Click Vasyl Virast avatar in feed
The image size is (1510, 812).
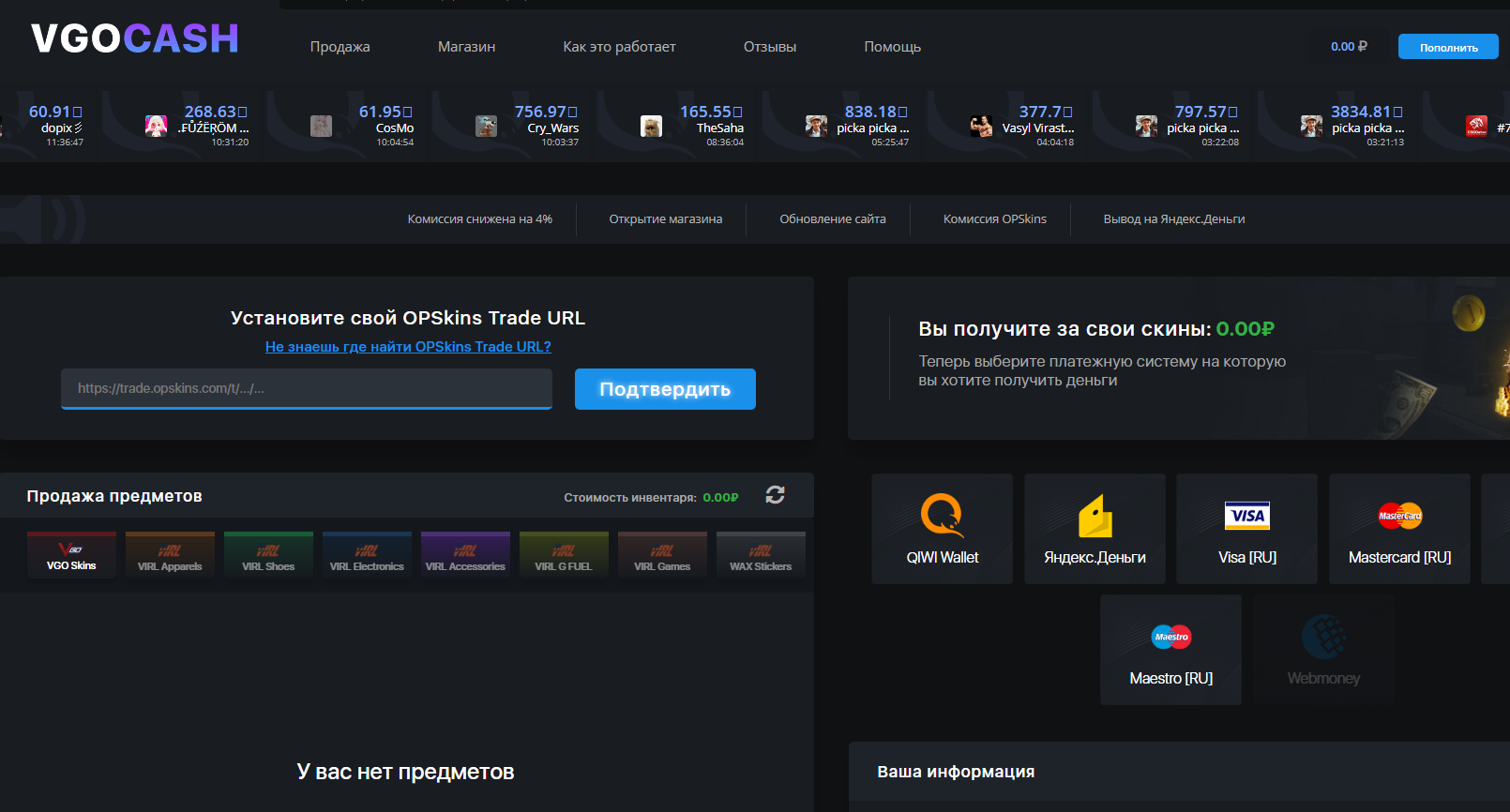tap(981, 126)
